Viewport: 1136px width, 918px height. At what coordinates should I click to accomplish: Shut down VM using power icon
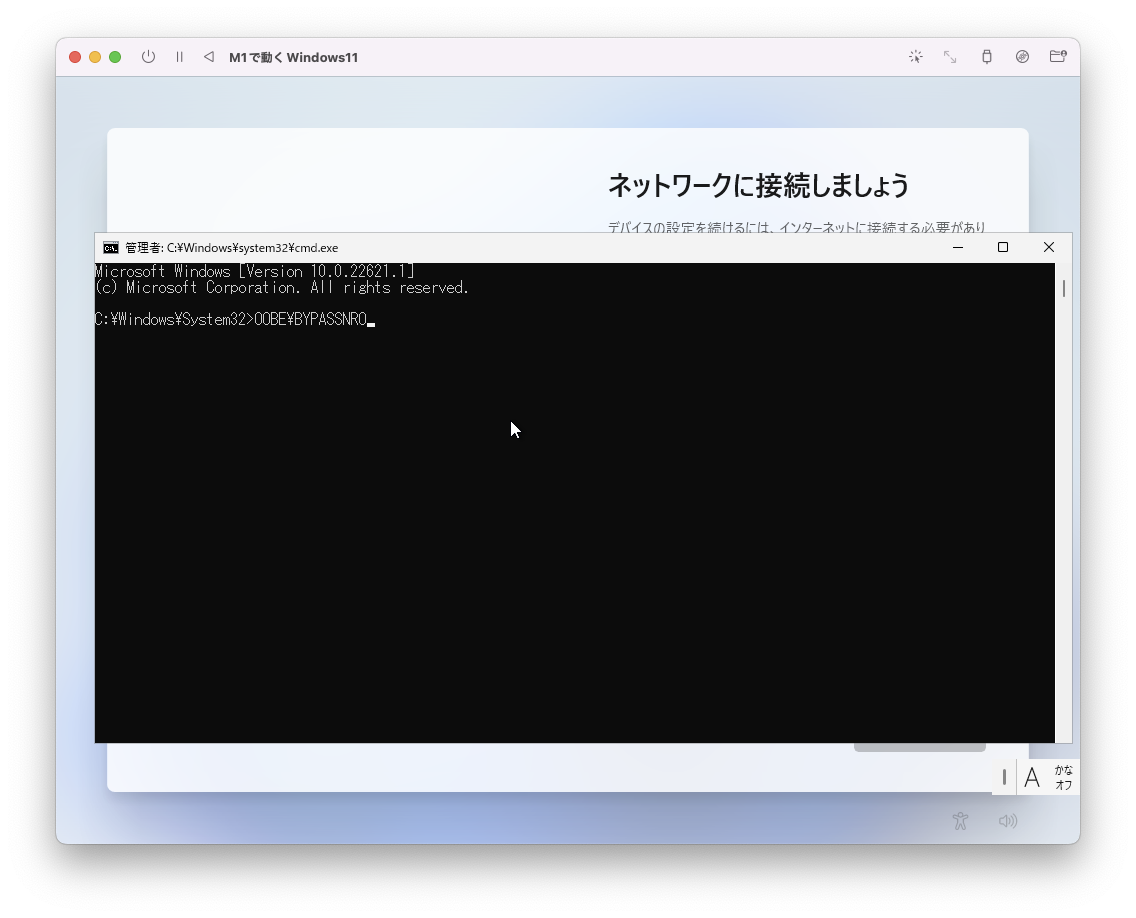point(149,57)
